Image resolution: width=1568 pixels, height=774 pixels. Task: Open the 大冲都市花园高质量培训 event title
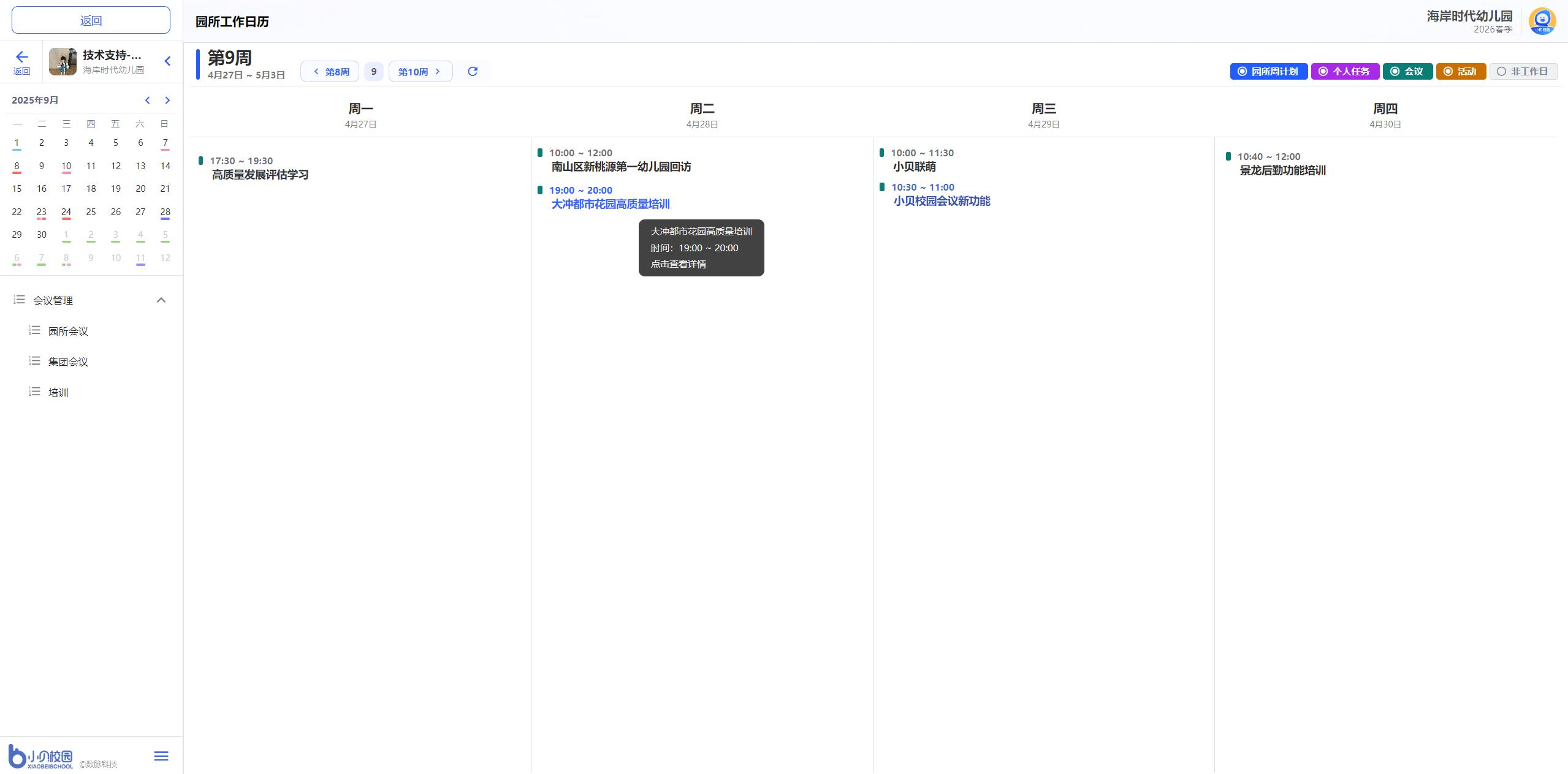click(611, 205)
